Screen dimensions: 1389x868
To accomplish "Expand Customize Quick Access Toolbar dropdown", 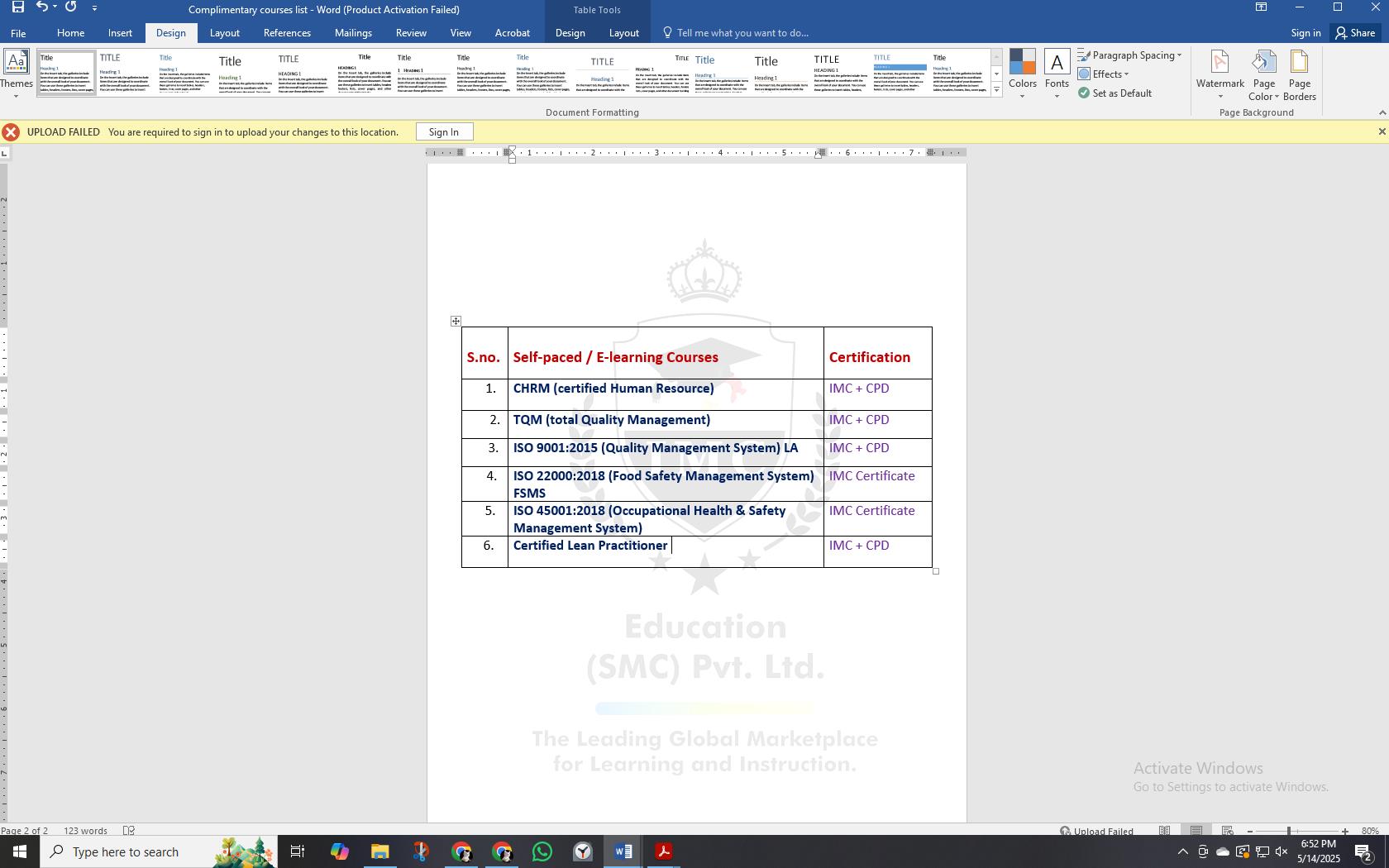I will pos(94,7).
